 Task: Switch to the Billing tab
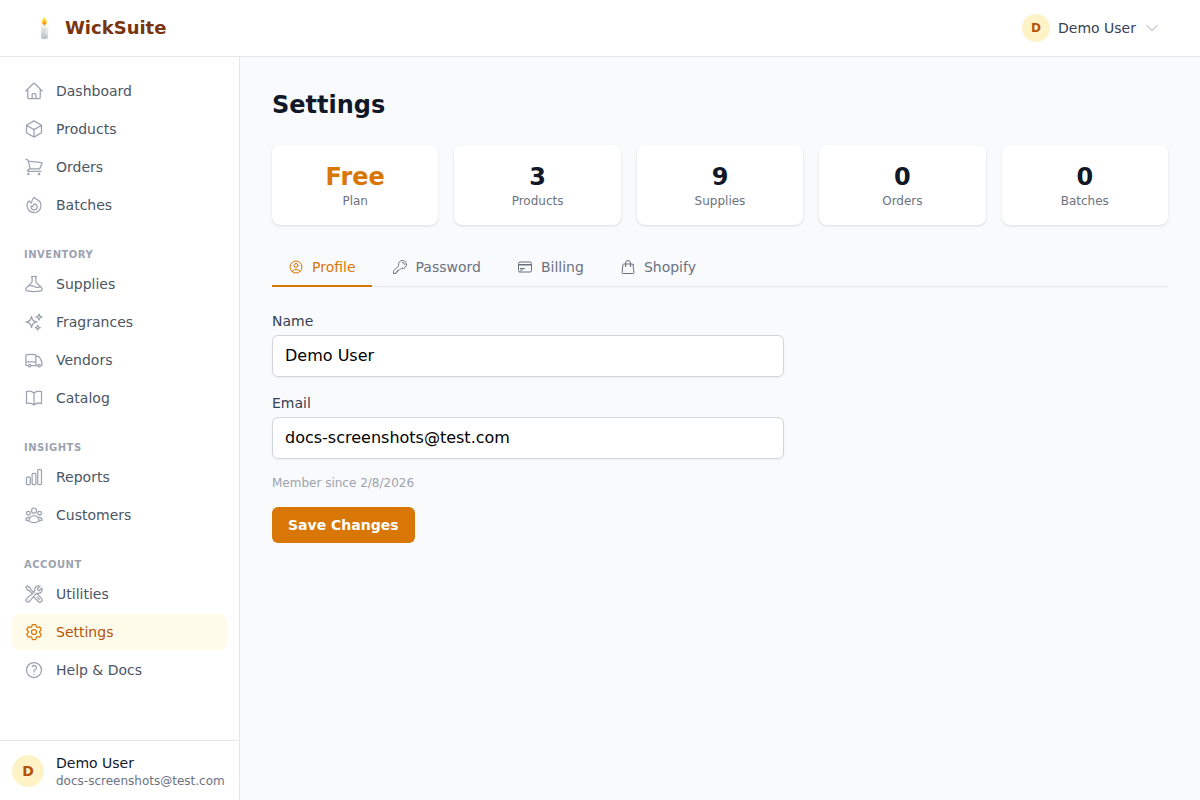[551, 266]
